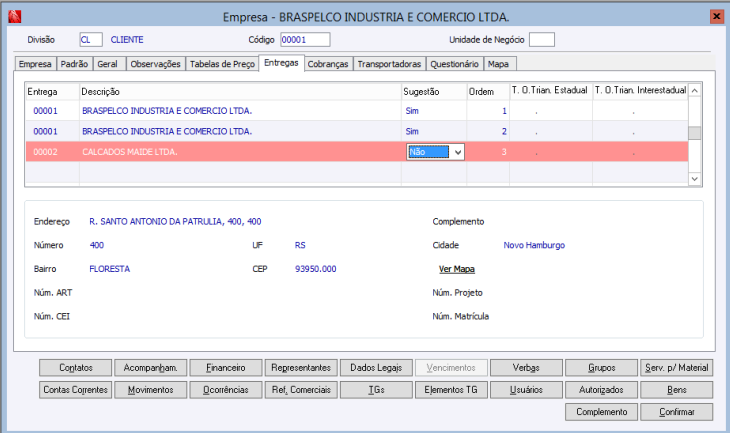Select the Tabelas de Preço tab
Image resolution: width=730 pixels, height=433 pixels.
pos(222,64)
